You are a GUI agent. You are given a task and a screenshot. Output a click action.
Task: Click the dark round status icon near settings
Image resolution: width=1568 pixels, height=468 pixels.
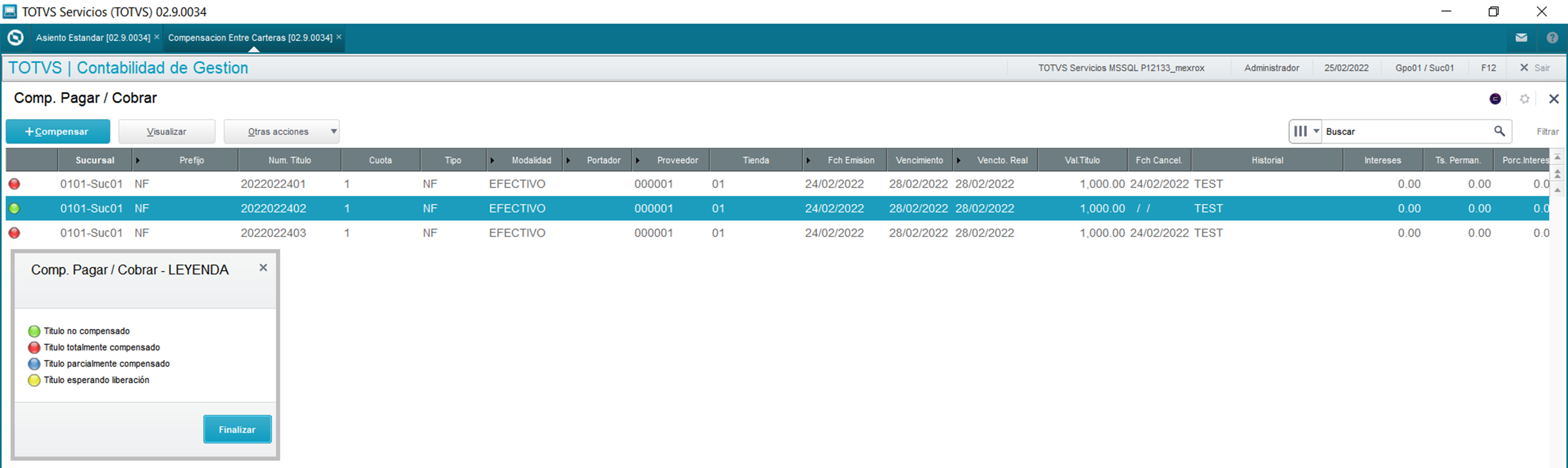click(x=1495, y=99)
